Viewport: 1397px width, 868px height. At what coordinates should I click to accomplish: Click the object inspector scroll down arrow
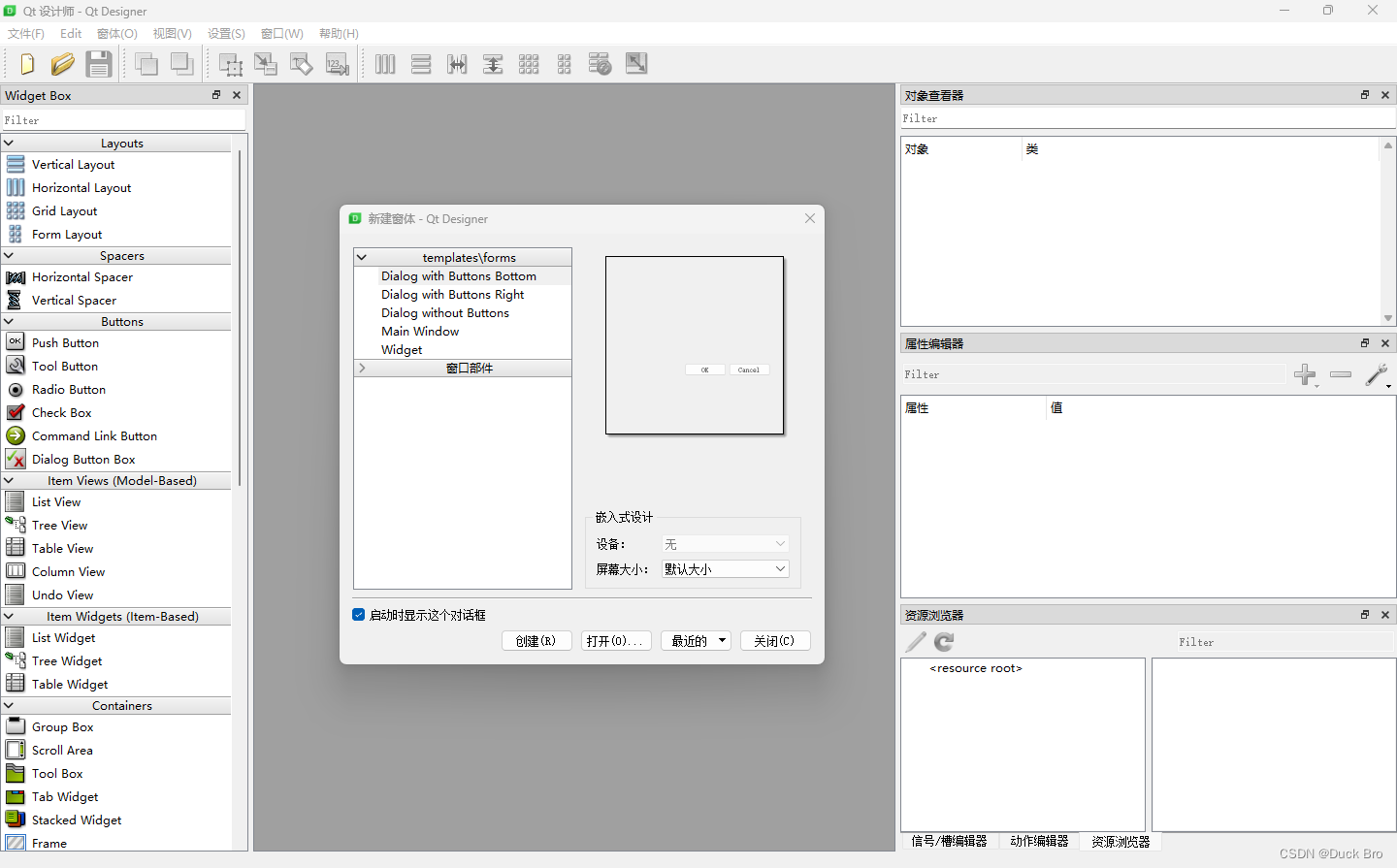click(1388, 318)
